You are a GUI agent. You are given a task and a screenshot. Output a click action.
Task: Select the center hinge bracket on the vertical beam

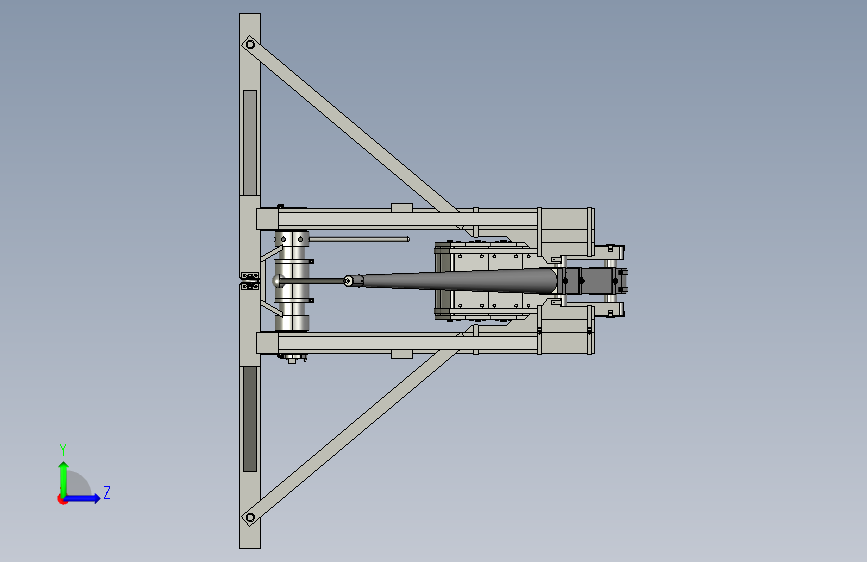click(250, 281)
